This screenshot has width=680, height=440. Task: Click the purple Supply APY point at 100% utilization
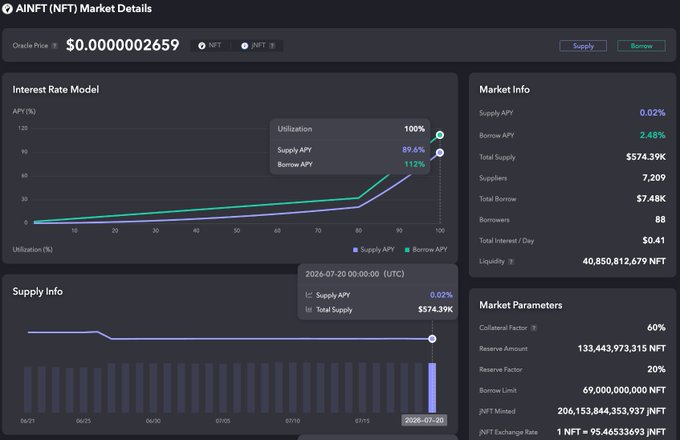pyautogui.click(x=440, y=153)
